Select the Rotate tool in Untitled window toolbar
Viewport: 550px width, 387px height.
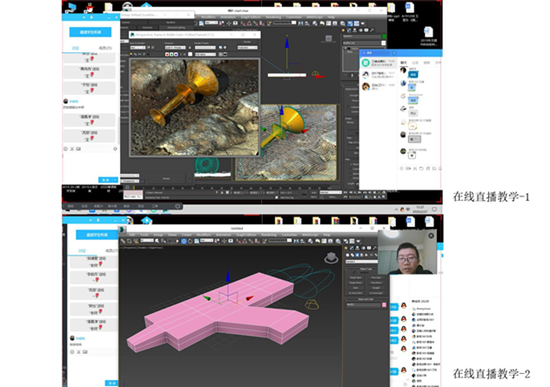[190, 241]
